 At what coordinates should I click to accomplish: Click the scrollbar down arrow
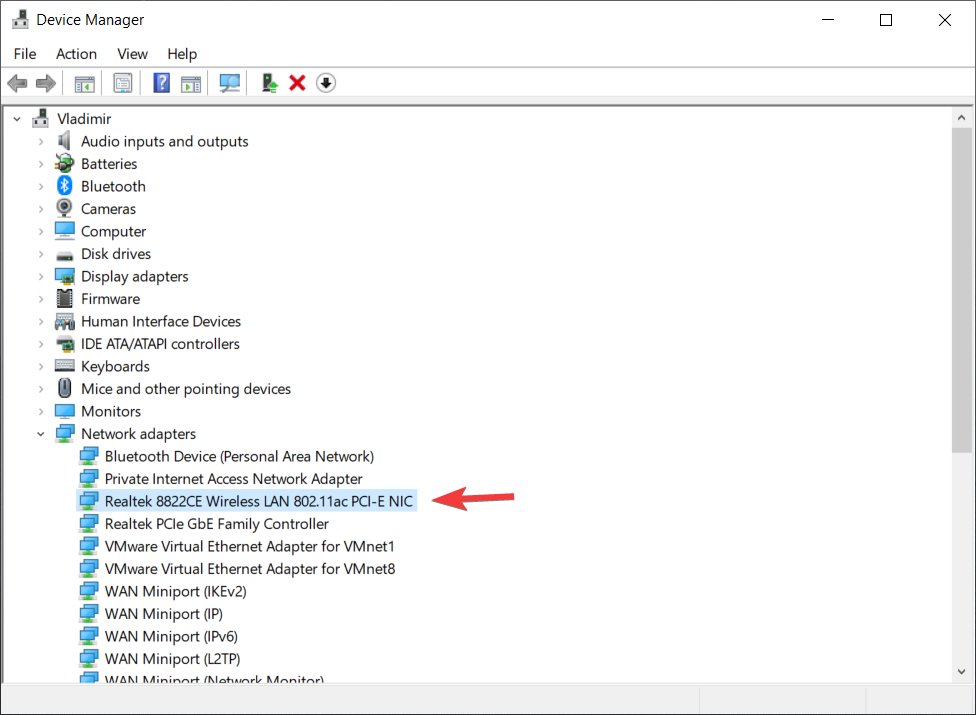(x=961, y=671)
